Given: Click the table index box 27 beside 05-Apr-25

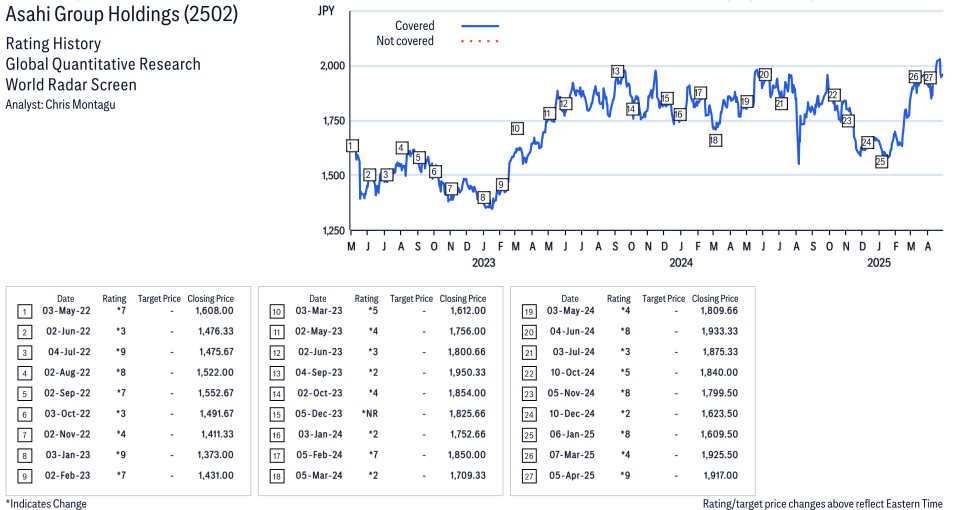Looking at the screenshot, I should point(529,477).
